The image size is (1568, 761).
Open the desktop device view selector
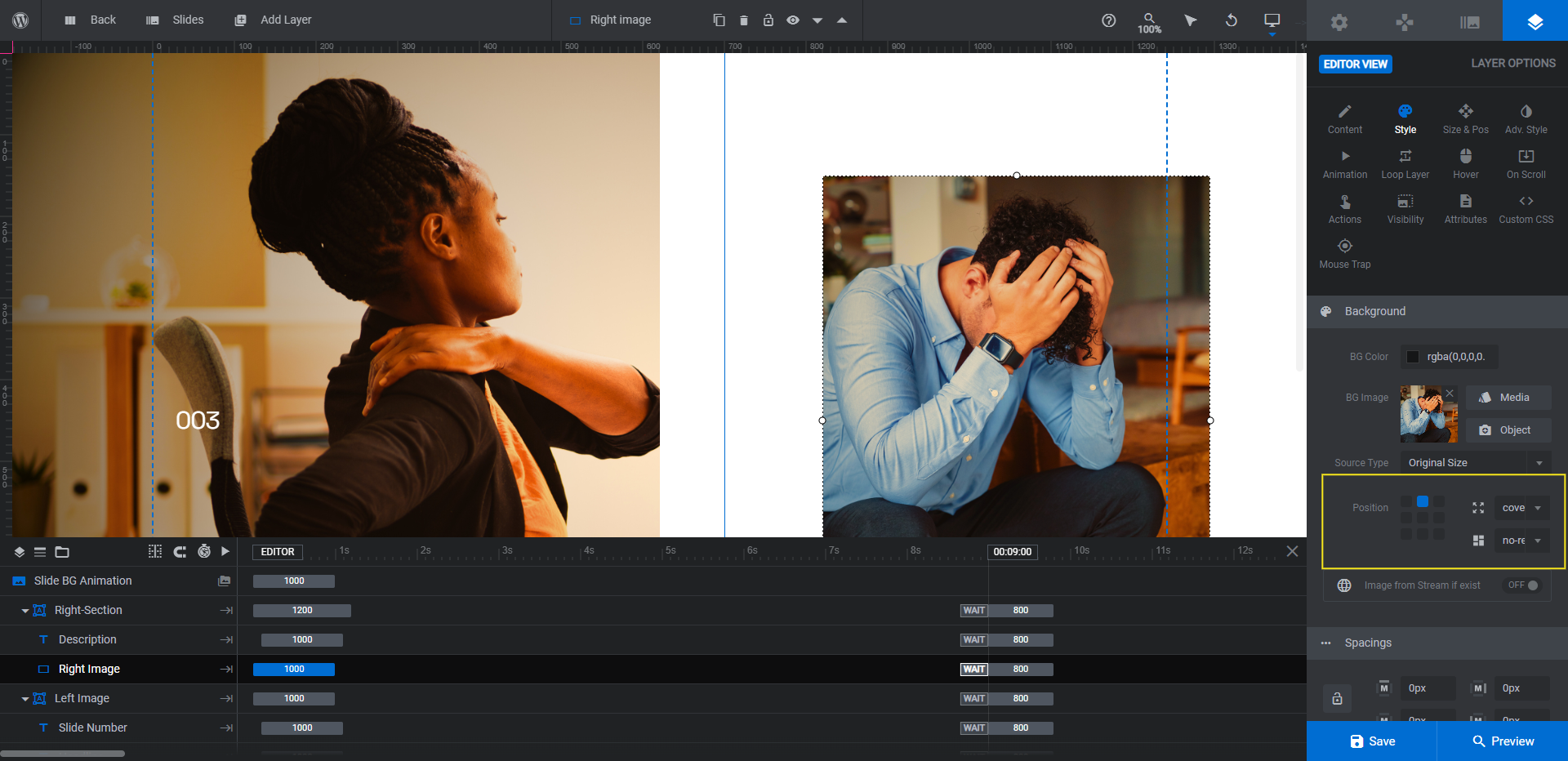click(x=1272, y=21)
